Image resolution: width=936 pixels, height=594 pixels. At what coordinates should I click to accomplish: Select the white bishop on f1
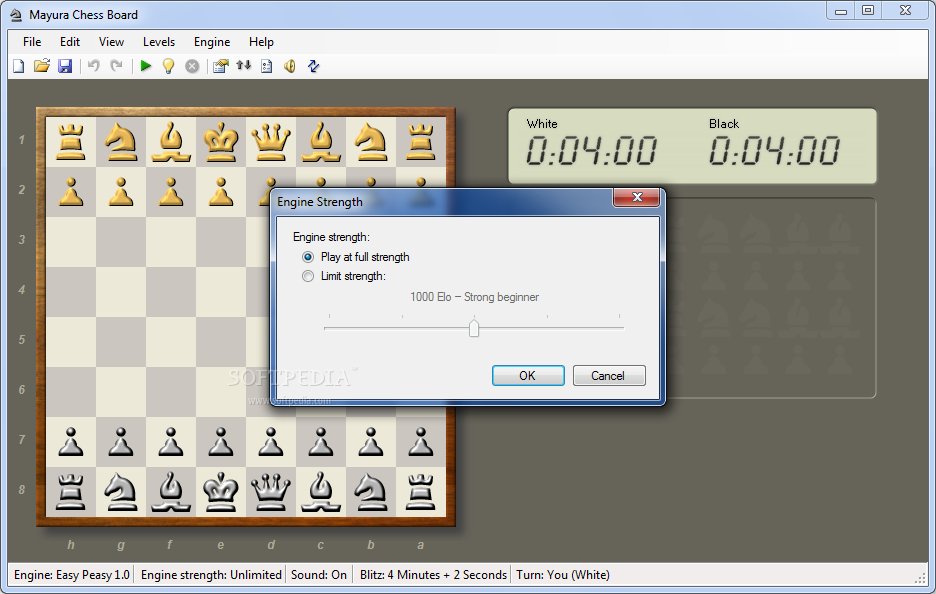pos(171,142)
